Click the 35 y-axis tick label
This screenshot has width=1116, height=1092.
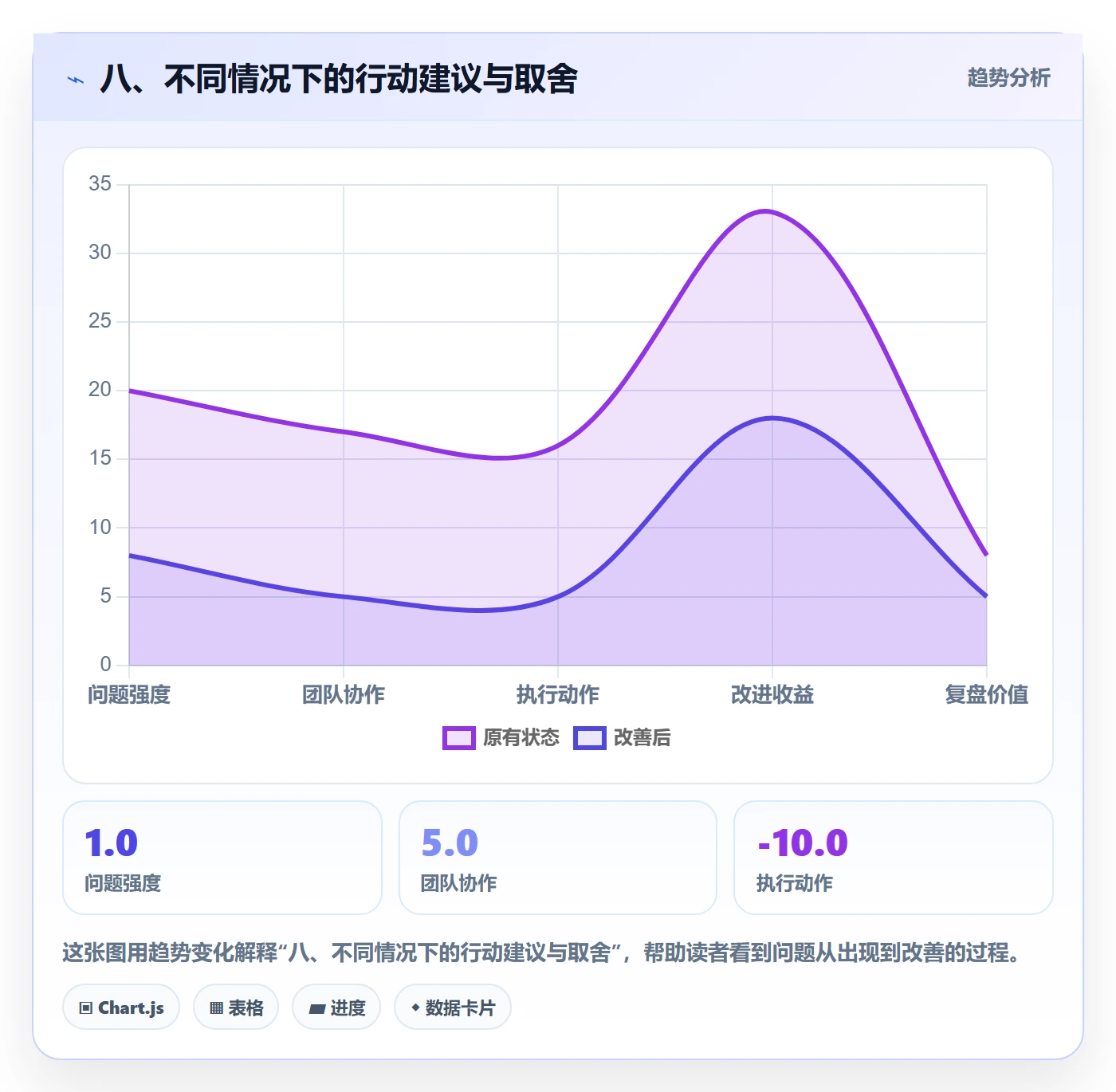pyautogui.click(x=100, y=184)
